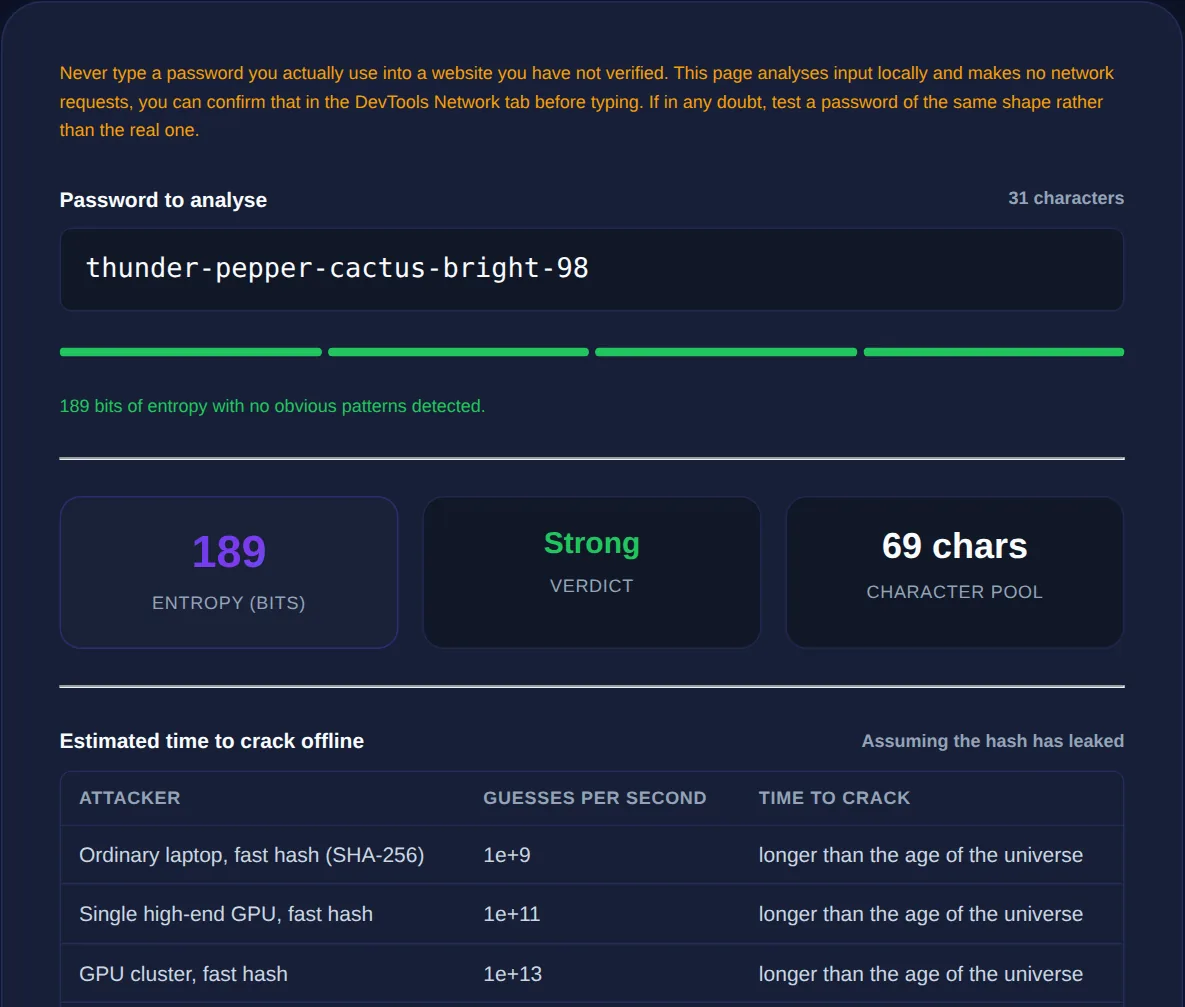Click the third green strength bar segment
The height and width of the screenshot is (1007, 1185).
pyautogui.click(x=726, y=352)
